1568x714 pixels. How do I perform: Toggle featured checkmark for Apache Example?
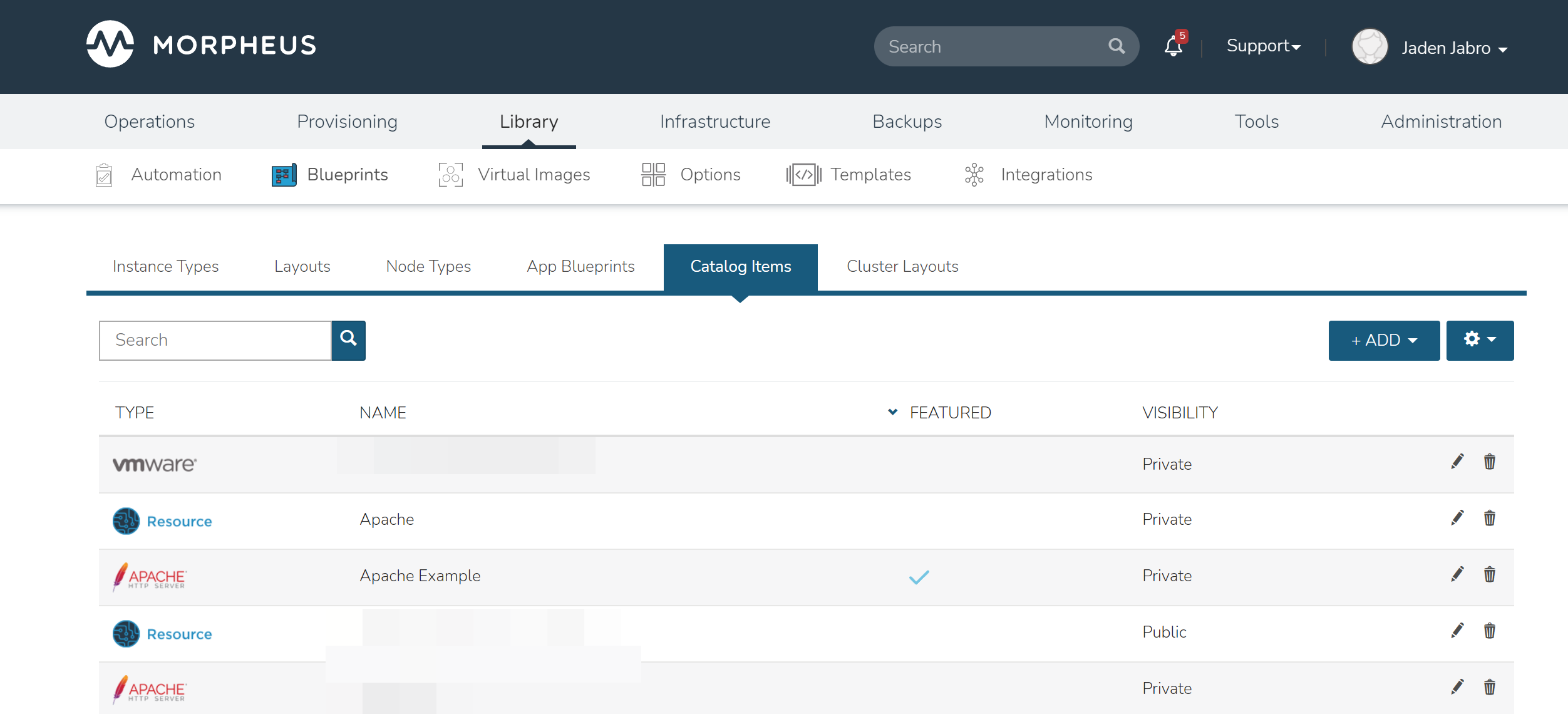point(919,577)
